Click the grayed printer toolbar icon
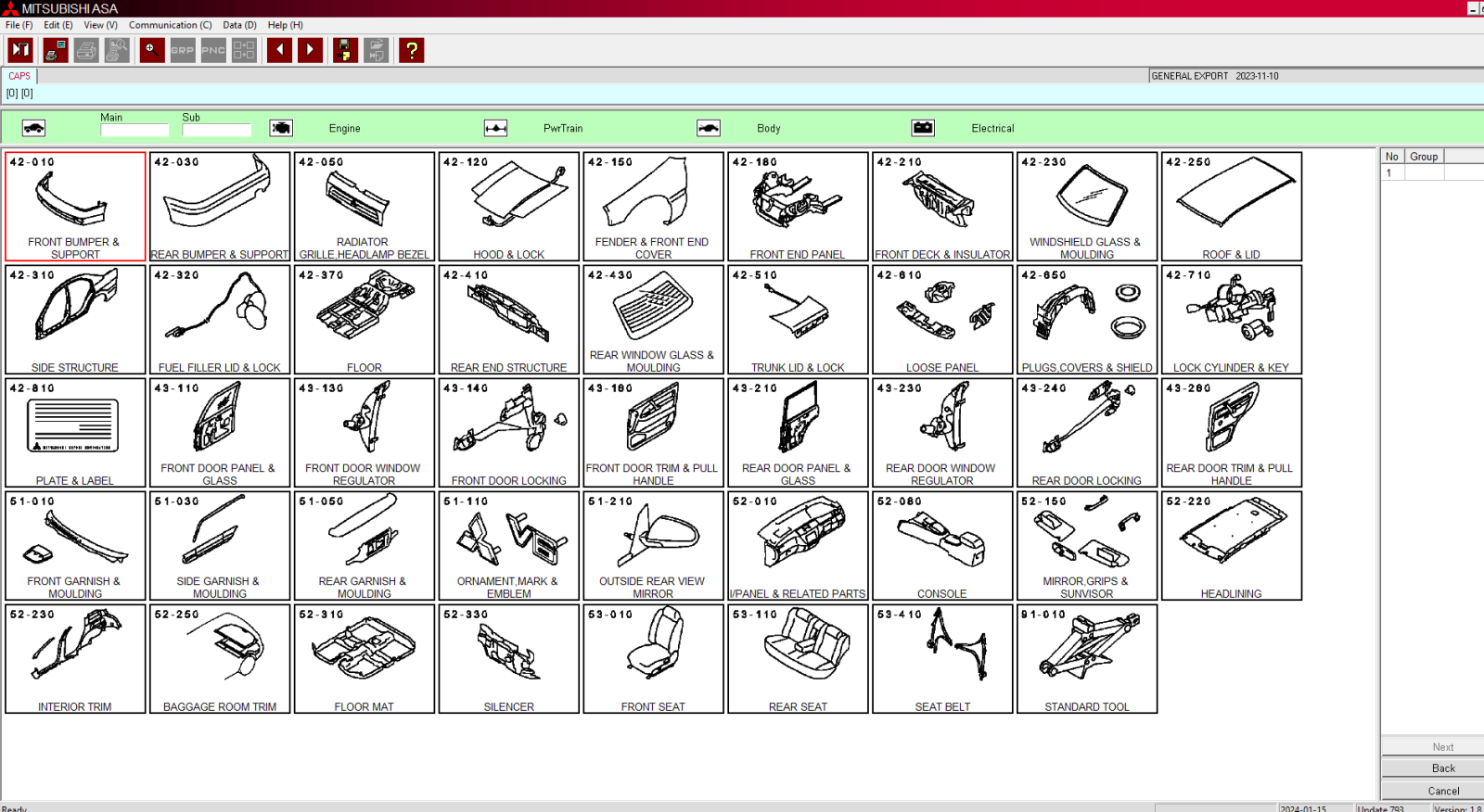1484x812 pixels. click(86, 50)
